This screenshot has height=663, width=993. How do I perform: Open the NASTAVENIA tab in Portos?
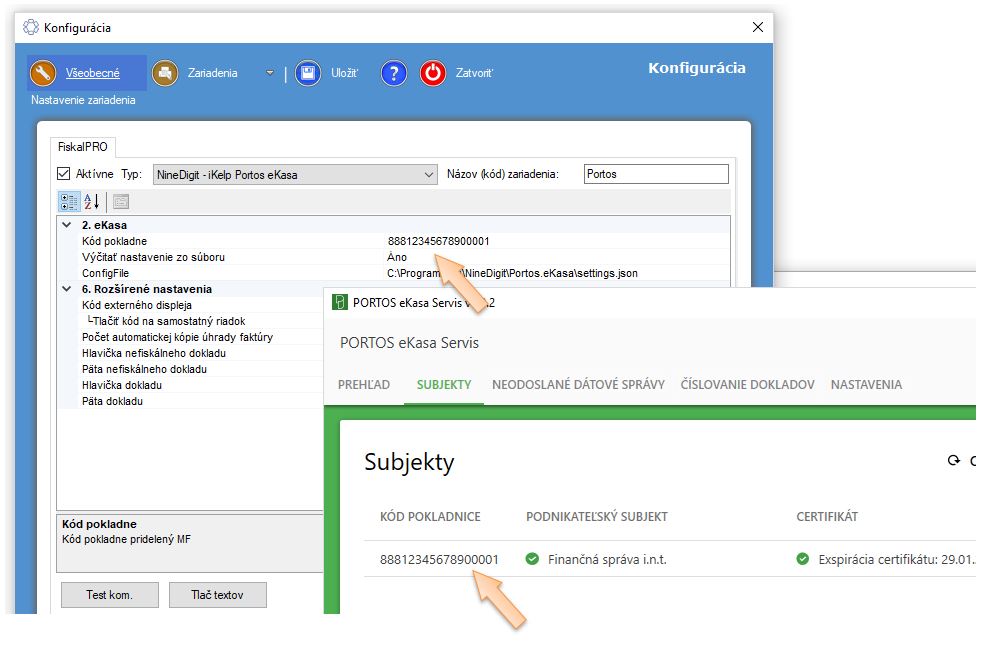point(866,385)
